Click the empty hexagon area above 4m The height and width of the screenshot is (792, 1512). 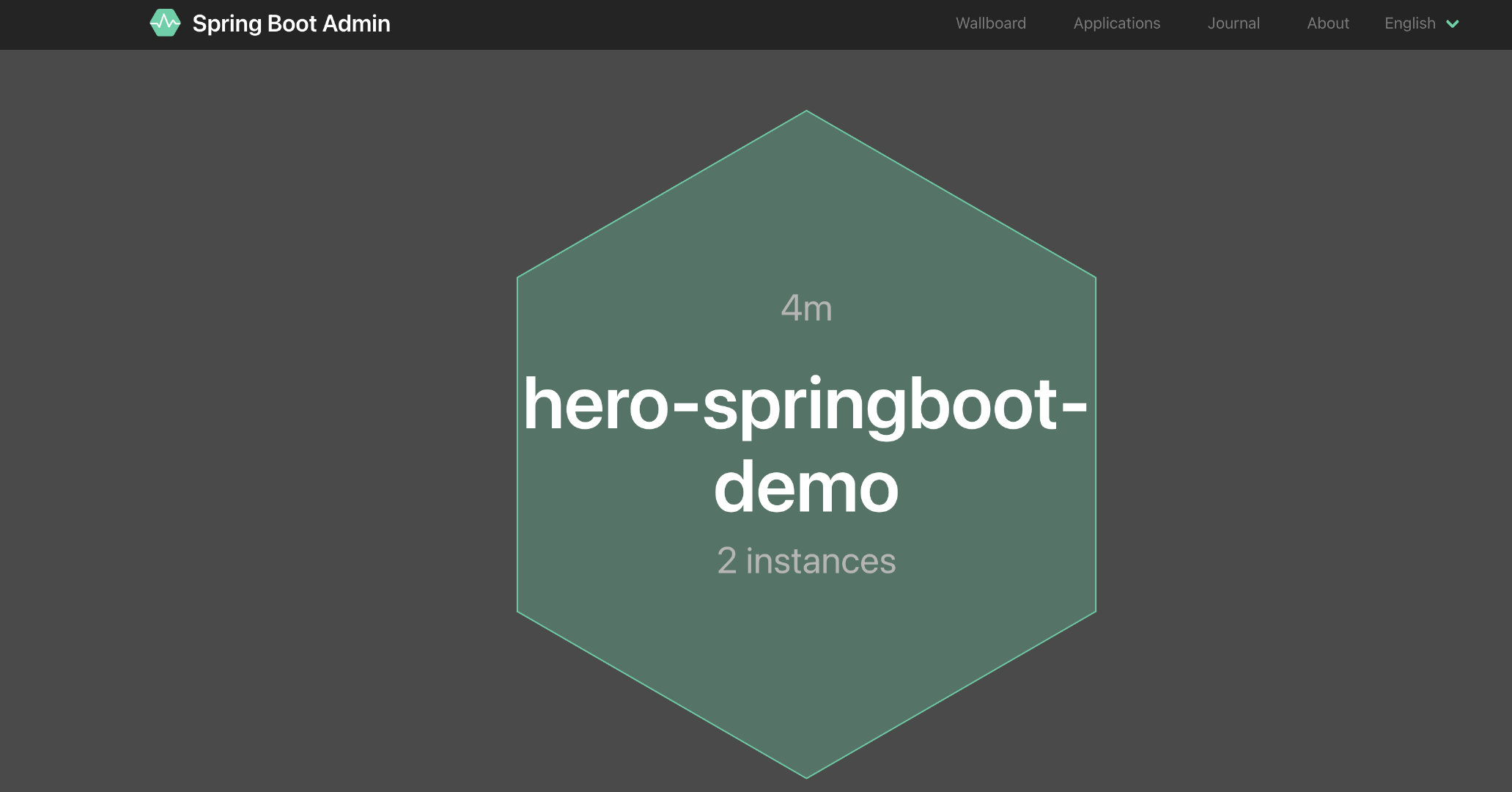point(806,213)
